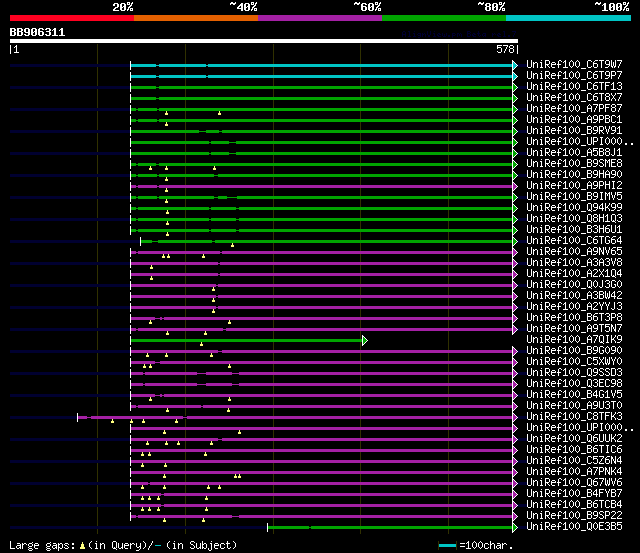Click the white start tick of the Q0E3B5 alignment
The height and width of the screenshot is (553, 640).
coord(267,527)
